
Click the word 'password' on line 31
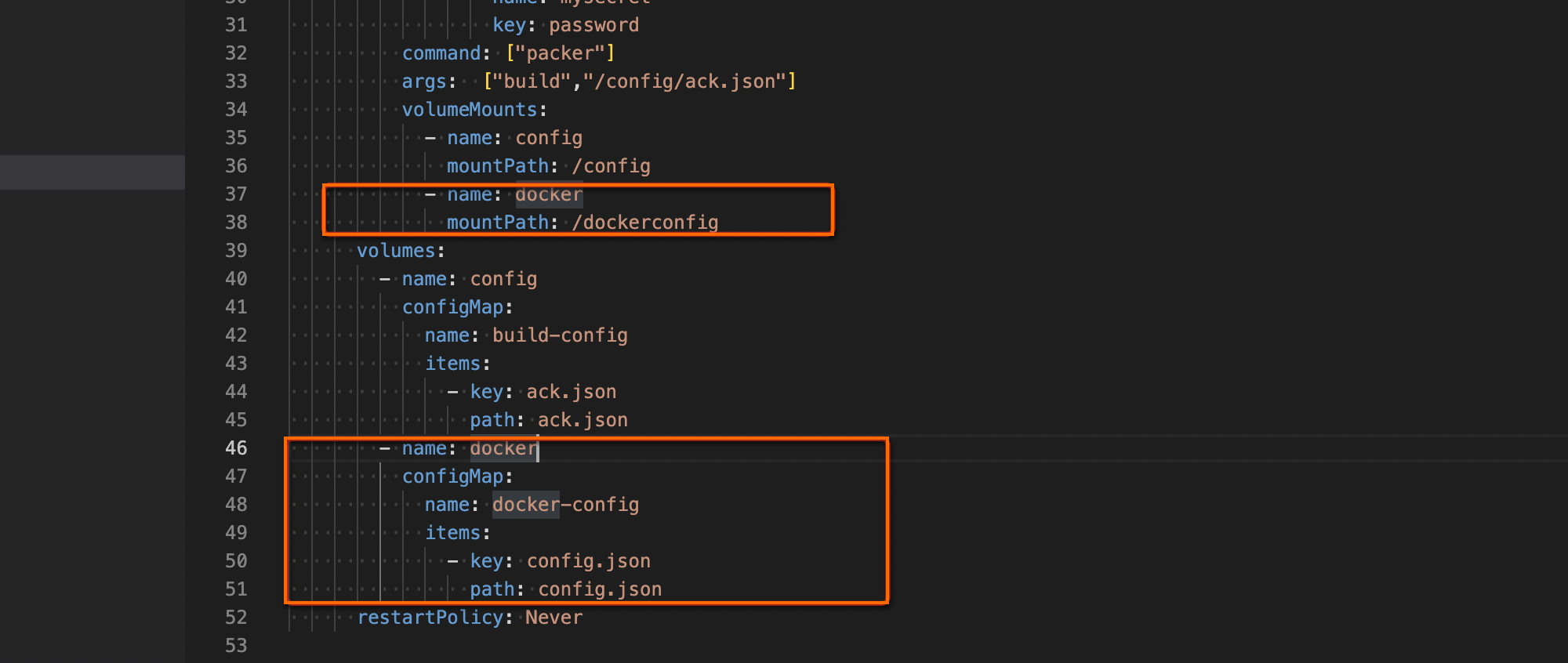pyautogui.click(x=594, y=25)
